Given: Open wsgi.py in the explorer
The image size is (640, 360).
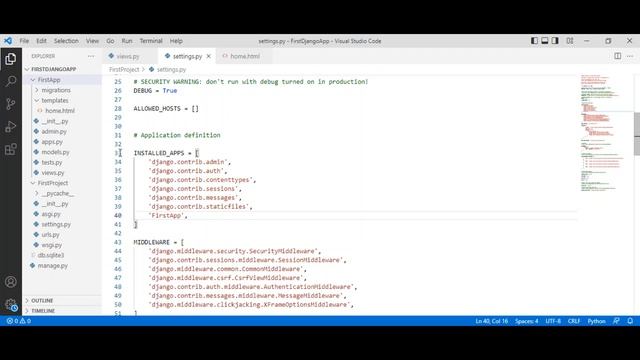Looking at the screenshot, I should [x=51, y=245].
